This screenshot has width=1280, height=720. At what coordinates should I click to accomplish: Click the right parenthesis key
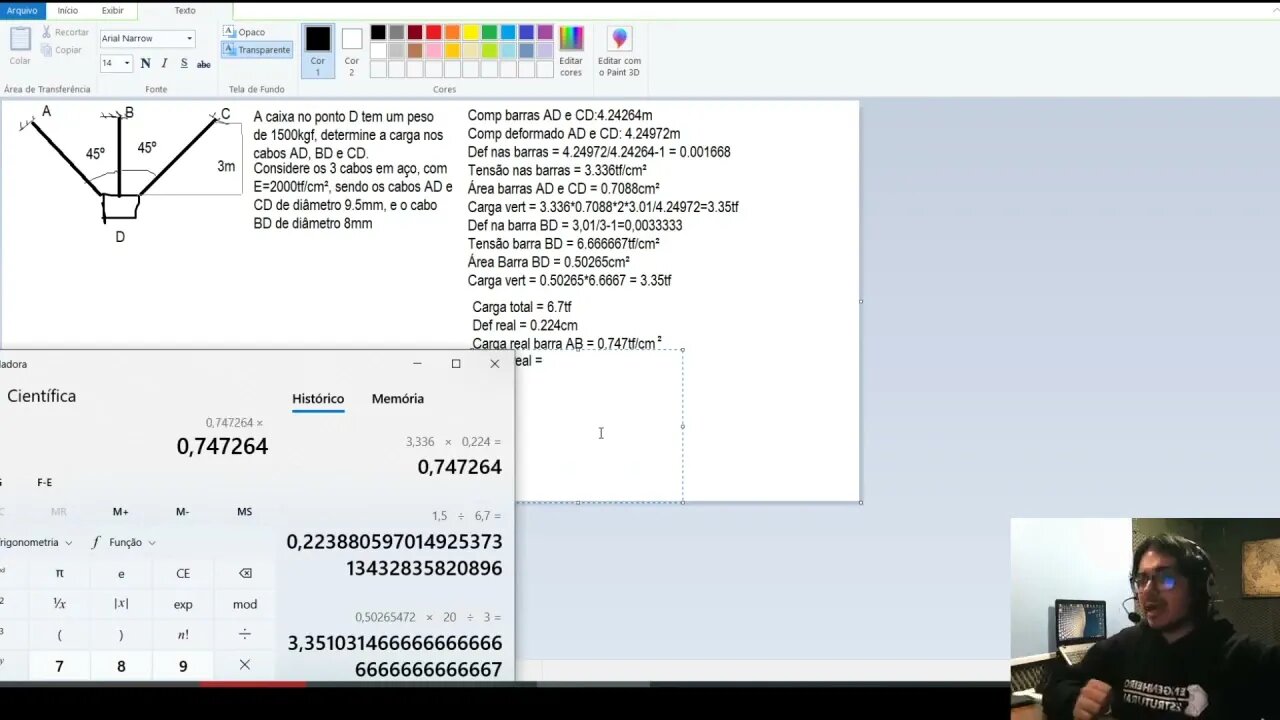(x=121, y=634)
